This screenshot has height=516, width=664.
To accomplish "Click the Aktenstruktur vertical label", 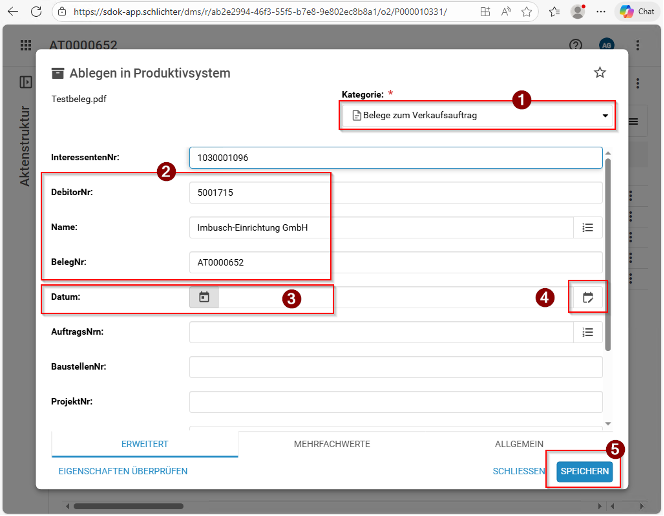I will pyautogui.click(x=25, y=146).
